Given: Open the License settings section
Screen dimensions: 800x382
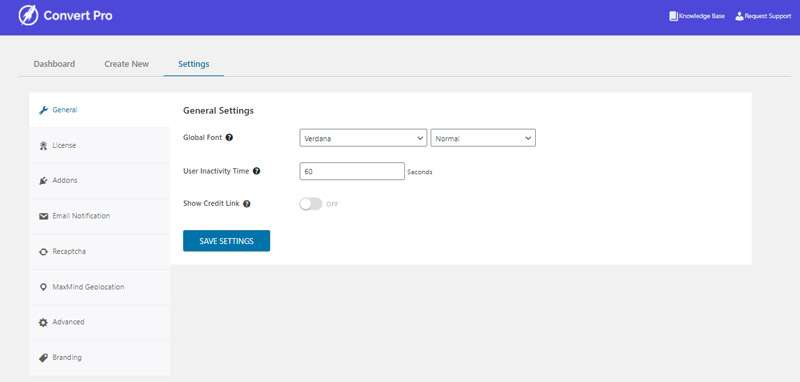Looking at the screenshot, I should (99, 145).
